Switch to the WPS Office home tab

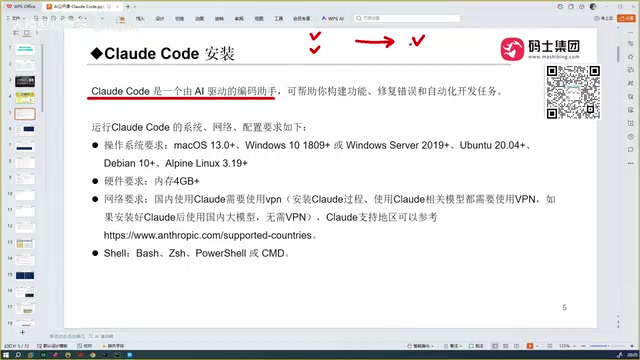coord(21,7)
